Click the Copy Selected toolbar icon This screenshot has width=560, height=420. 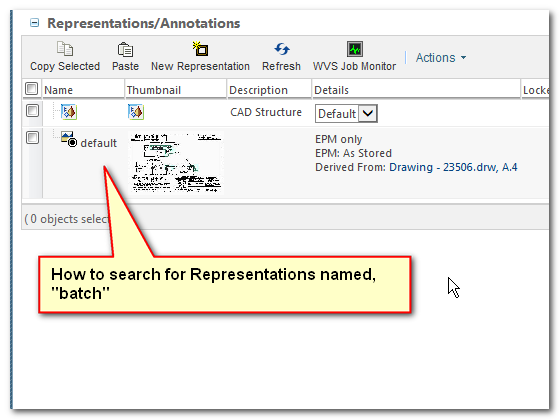(65, 49)
